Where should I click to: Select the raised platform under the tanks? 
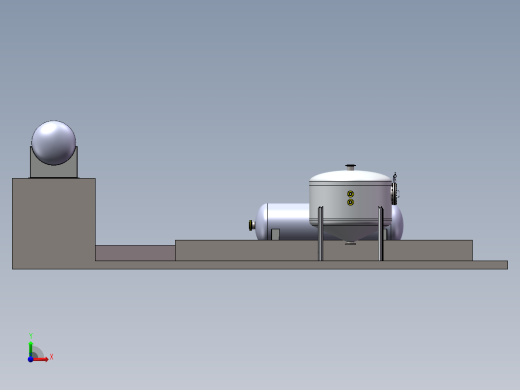(247, 251)
